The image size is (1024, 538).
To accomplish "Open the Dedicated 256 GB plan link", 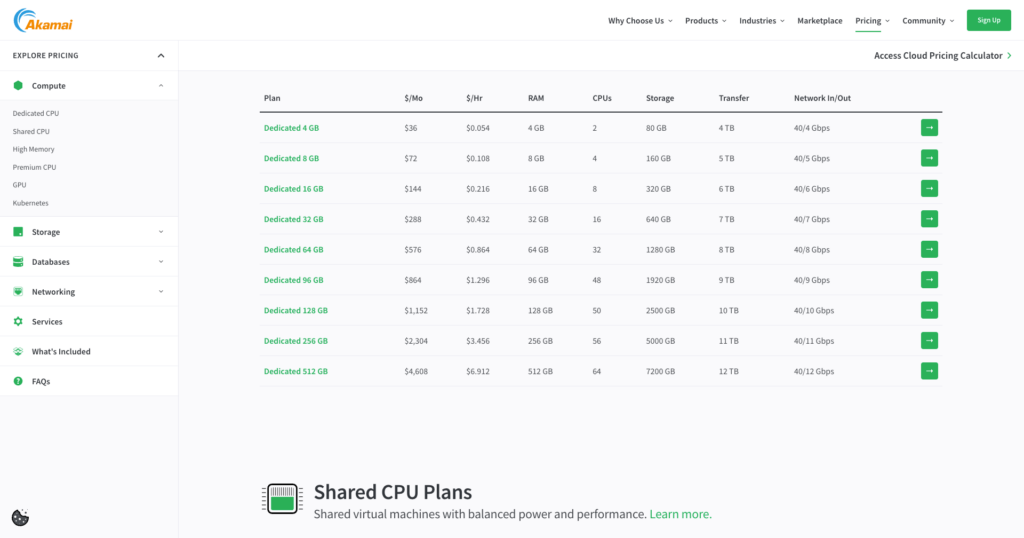I will click(x=296, y=341).
